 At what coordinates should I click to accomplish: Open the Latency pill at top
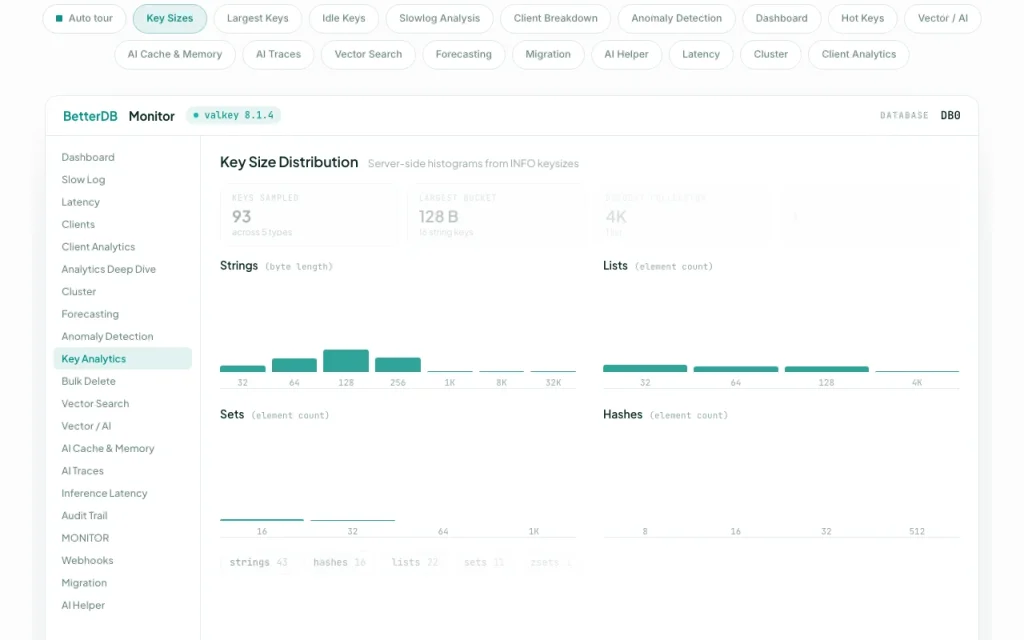(701, 54)
